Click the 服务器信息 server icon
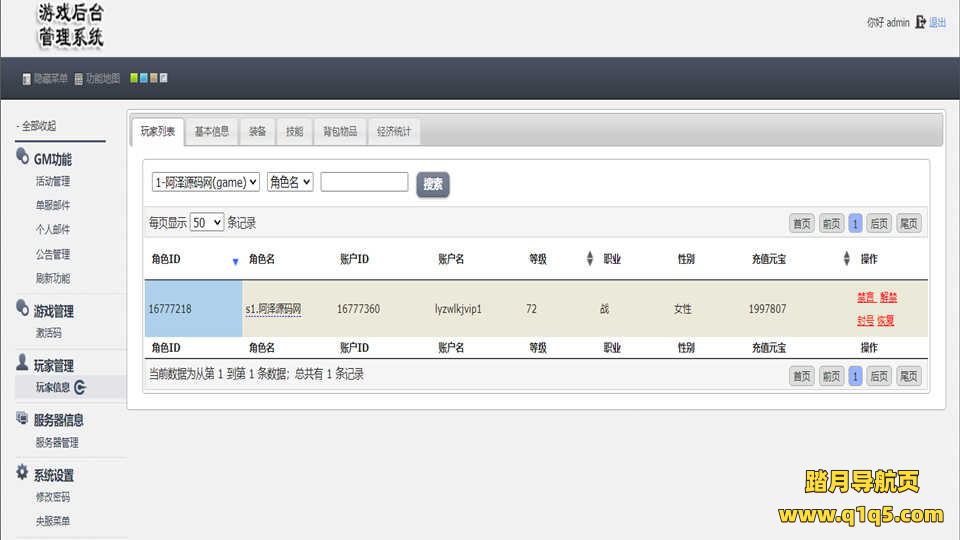This screenshot has width=960, height=540. pyautogui.click(x=23, y=419)
